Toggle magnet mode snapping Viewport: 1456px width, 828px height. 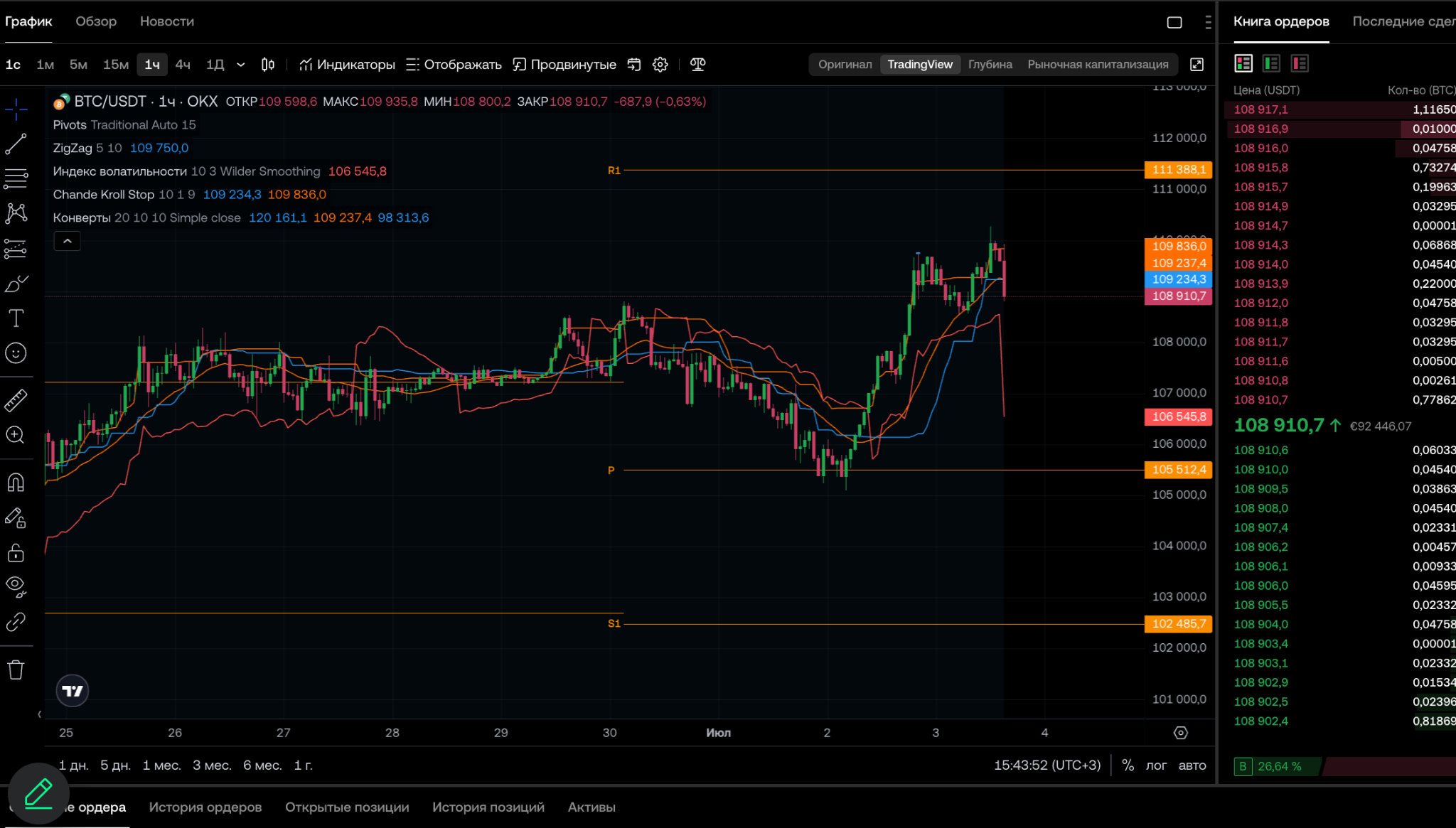(16, 483)
